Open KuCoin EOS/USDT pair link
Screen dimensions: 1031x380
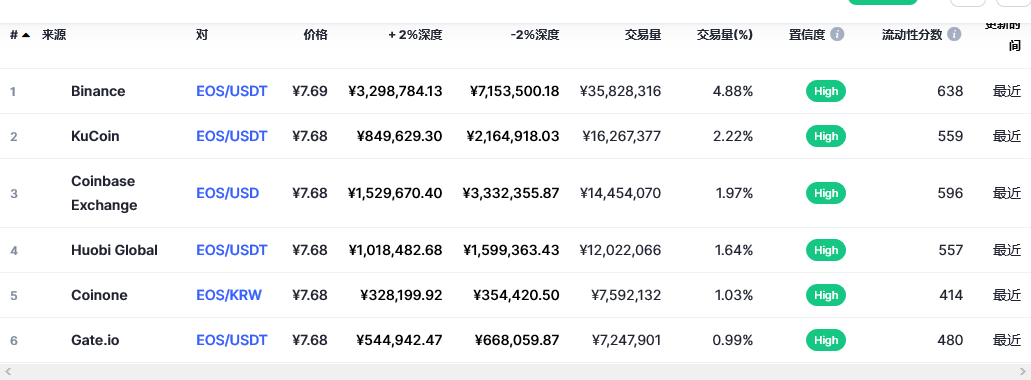coord(231,136)
